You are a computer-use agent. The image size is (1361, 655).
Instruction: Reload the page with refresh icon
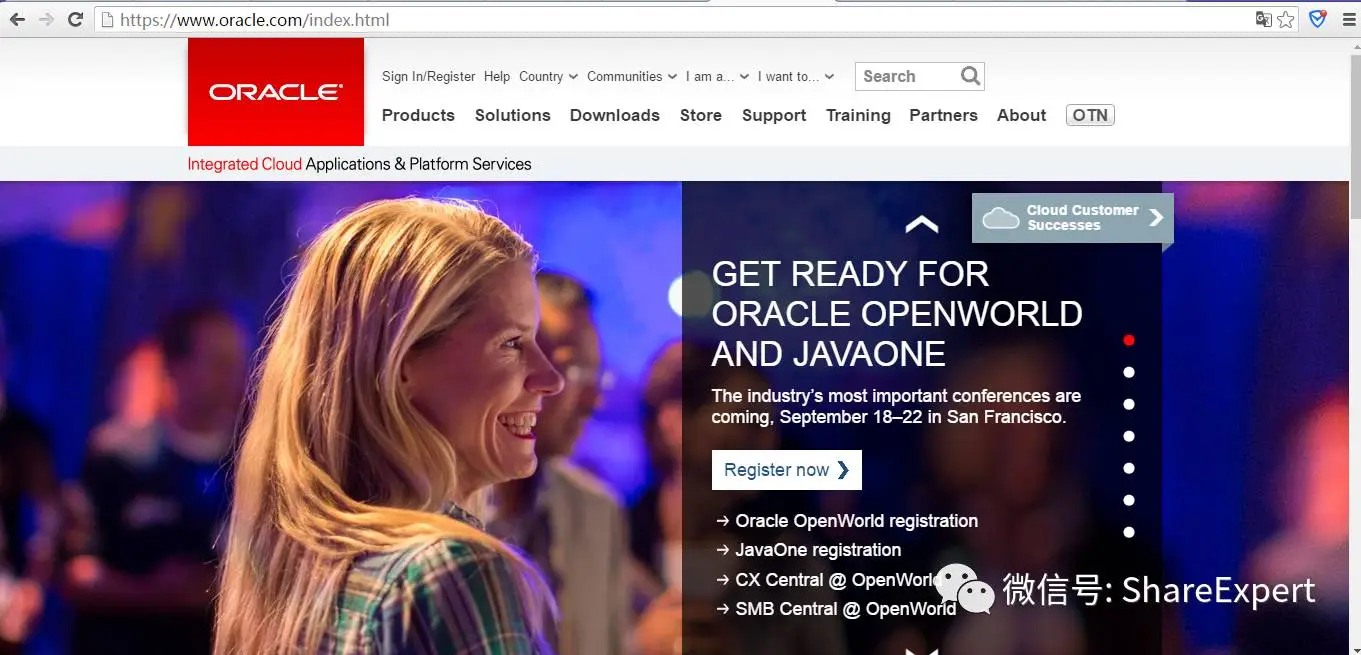tap(75, 19)
